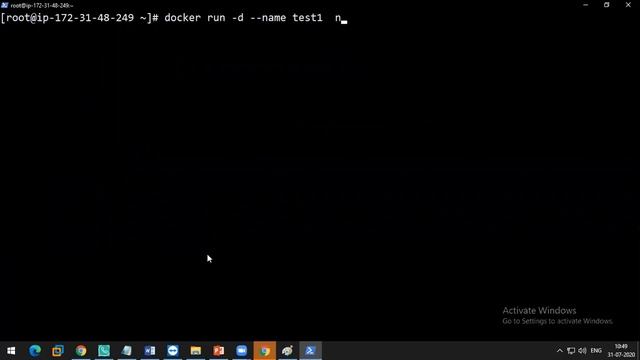This screenshot has width=640, height=360.
Task: Open the teal phone app icon
Action: pyautogui.click(x=104, y=351)
